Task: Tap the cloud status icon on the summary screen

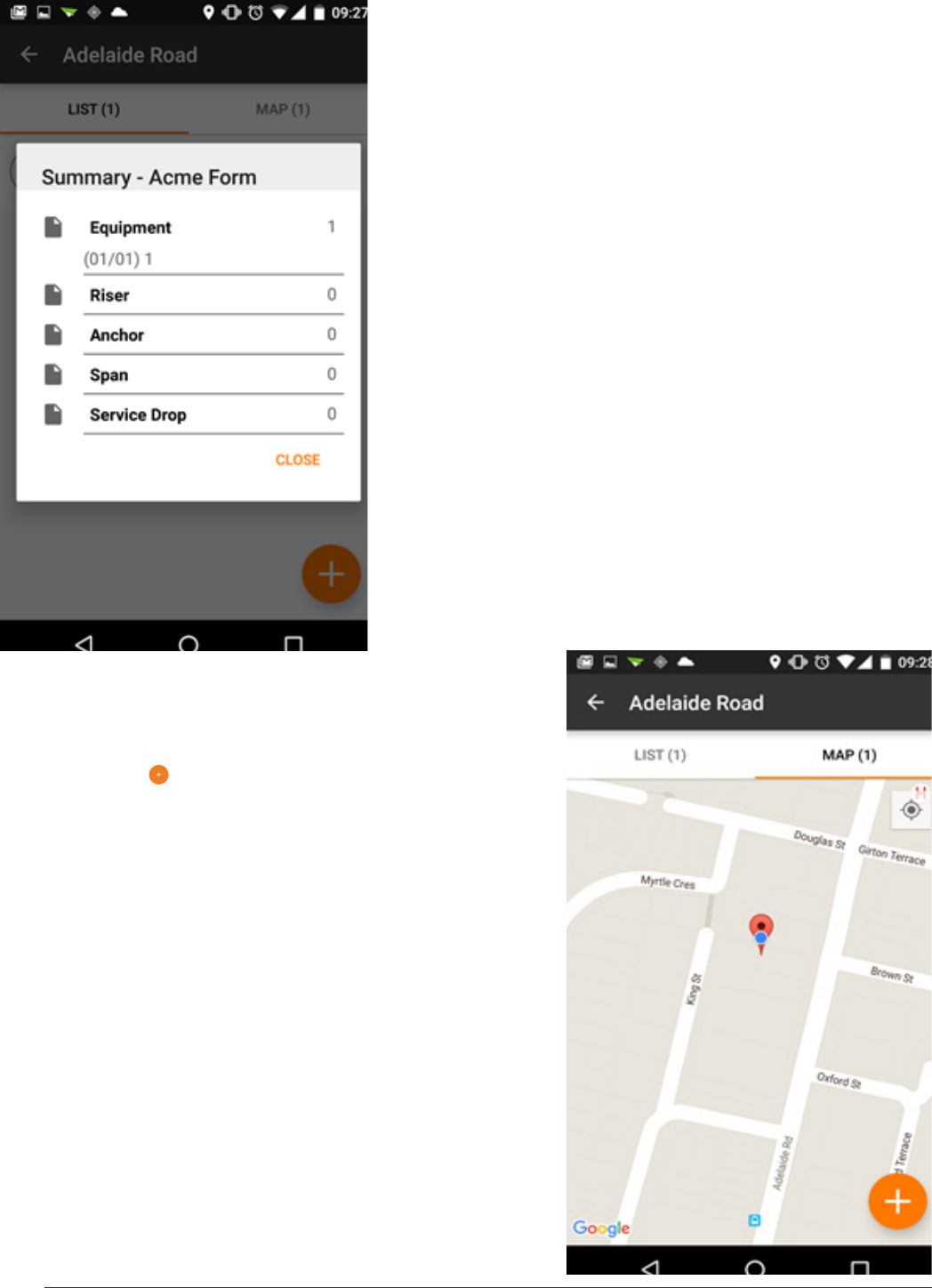Action: tap(119, 12)
